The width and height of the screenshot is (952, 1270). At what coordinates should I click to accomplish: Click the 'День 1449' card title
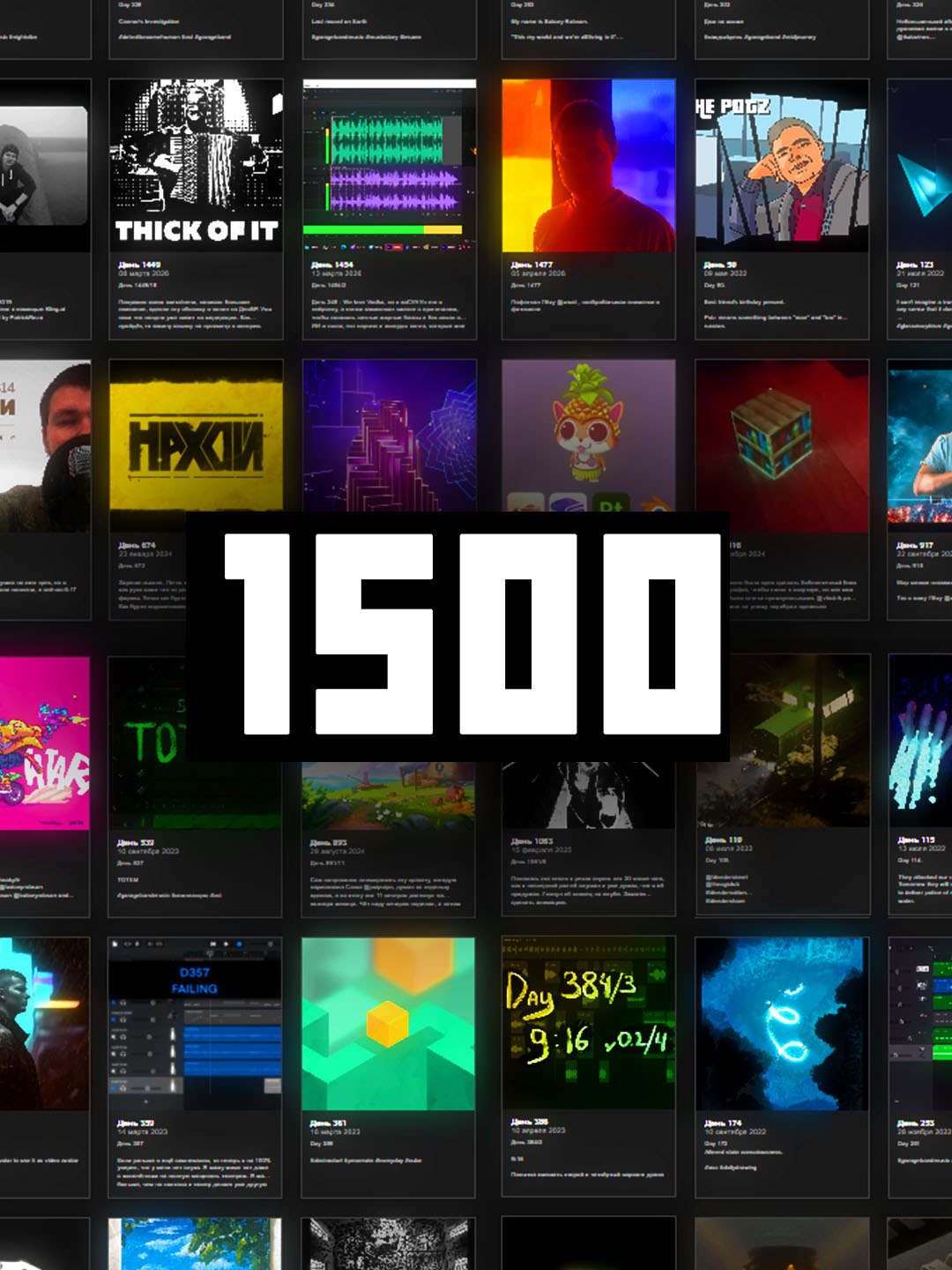coord(139,265)
